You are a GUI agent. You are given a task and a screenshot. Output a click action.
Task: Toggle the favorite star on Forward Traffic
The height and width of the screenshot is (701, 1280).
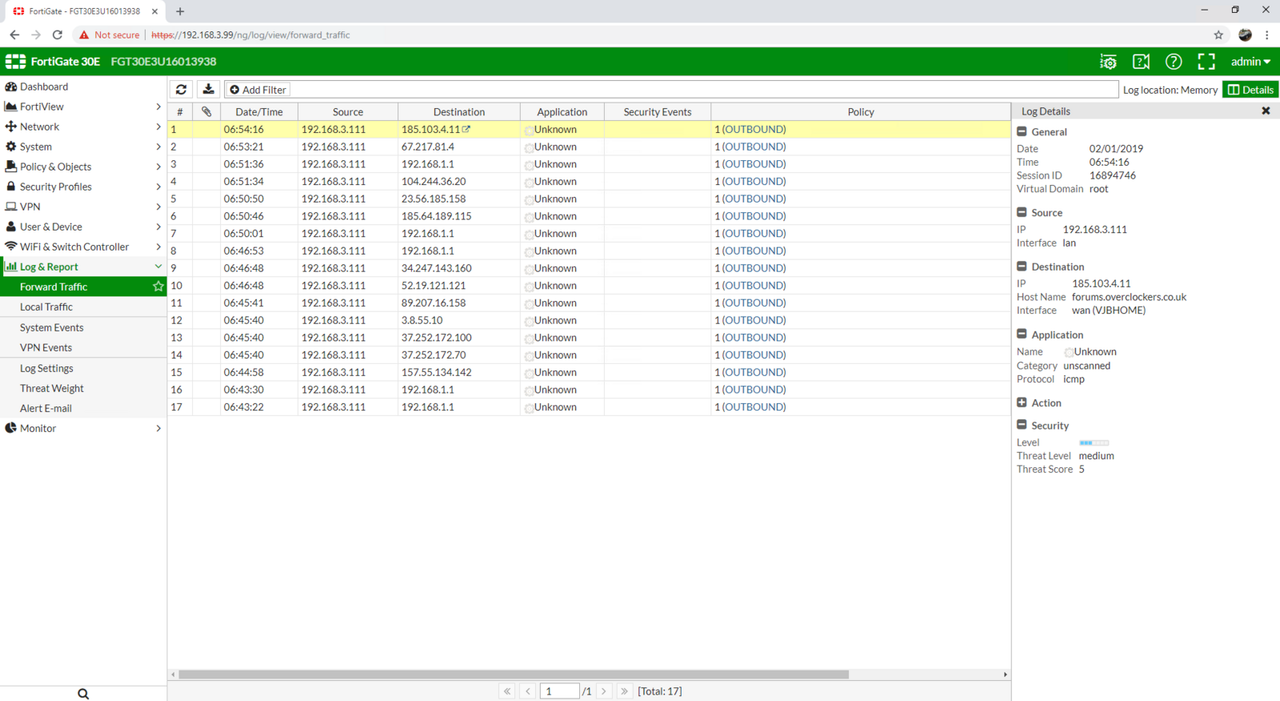158,287
